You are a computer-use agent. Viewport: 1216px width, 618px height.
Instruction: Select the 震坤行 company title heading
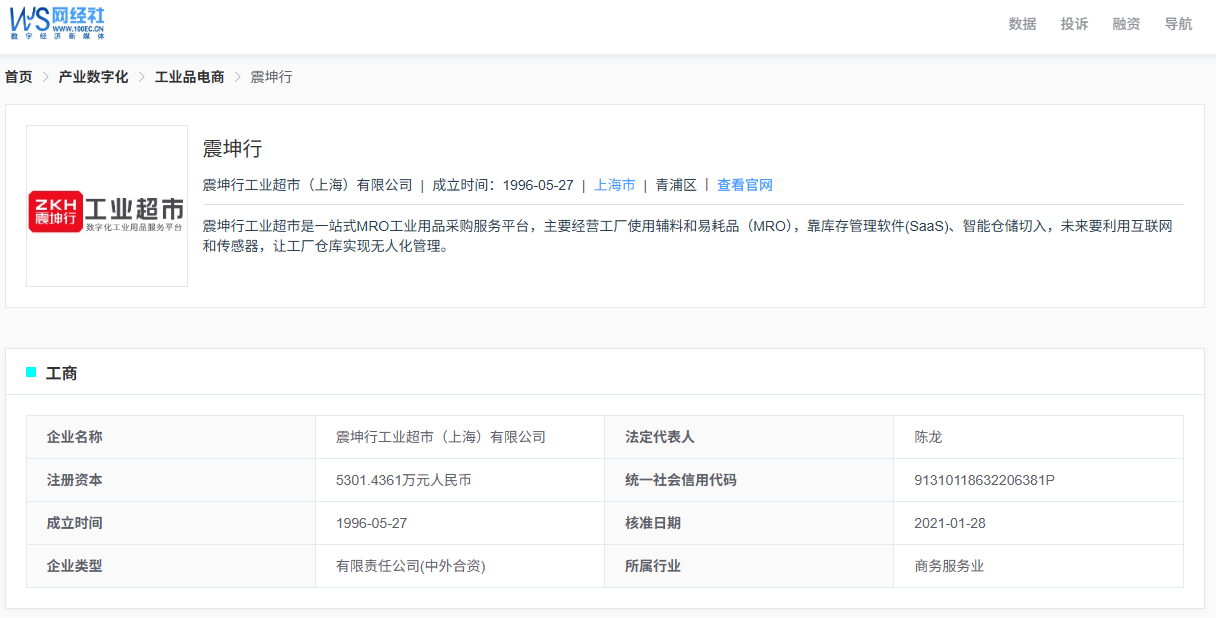click(232, 149)
